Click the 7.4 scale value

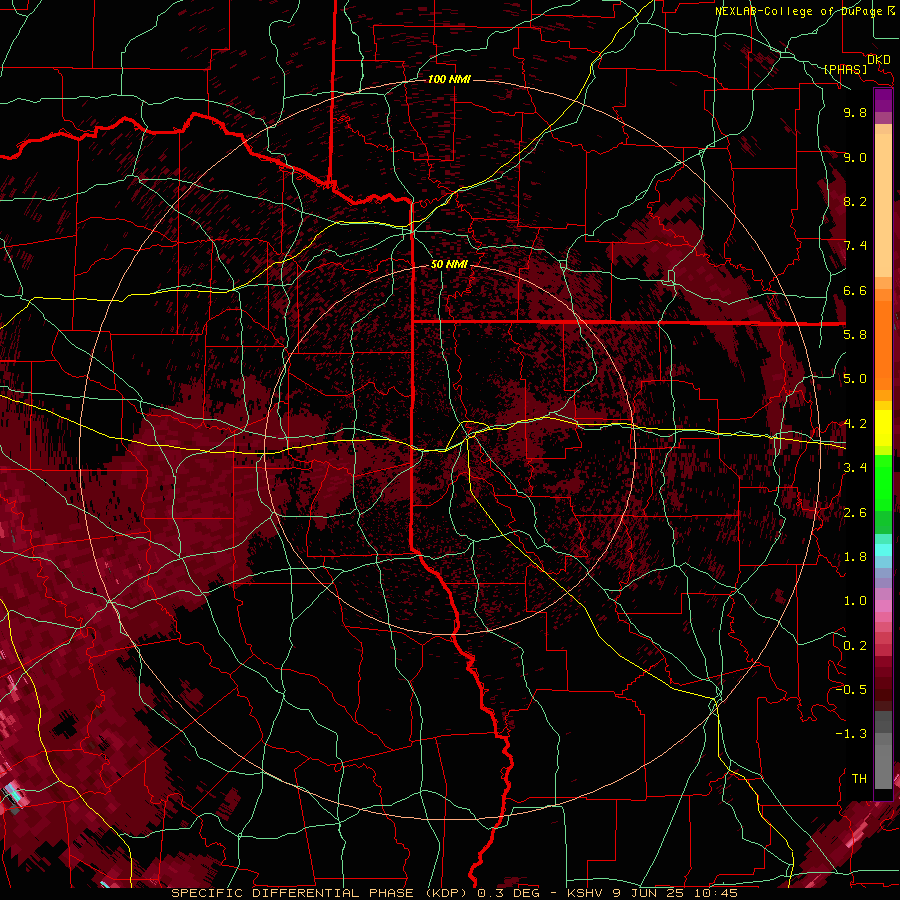point(855,246)
